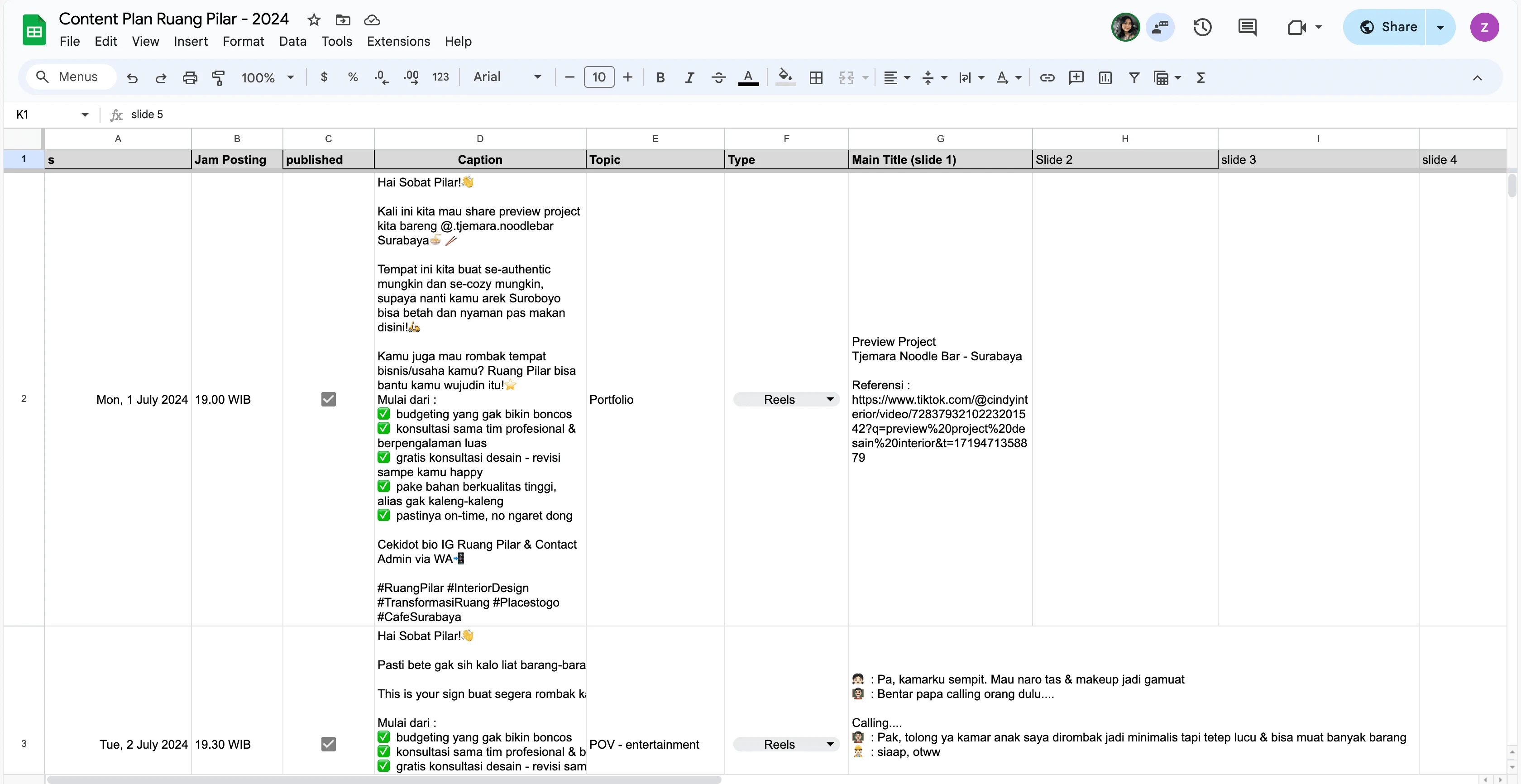Open the Insert menu
The width and height of the screenshot is (1521, 784).
coord(191,41)
